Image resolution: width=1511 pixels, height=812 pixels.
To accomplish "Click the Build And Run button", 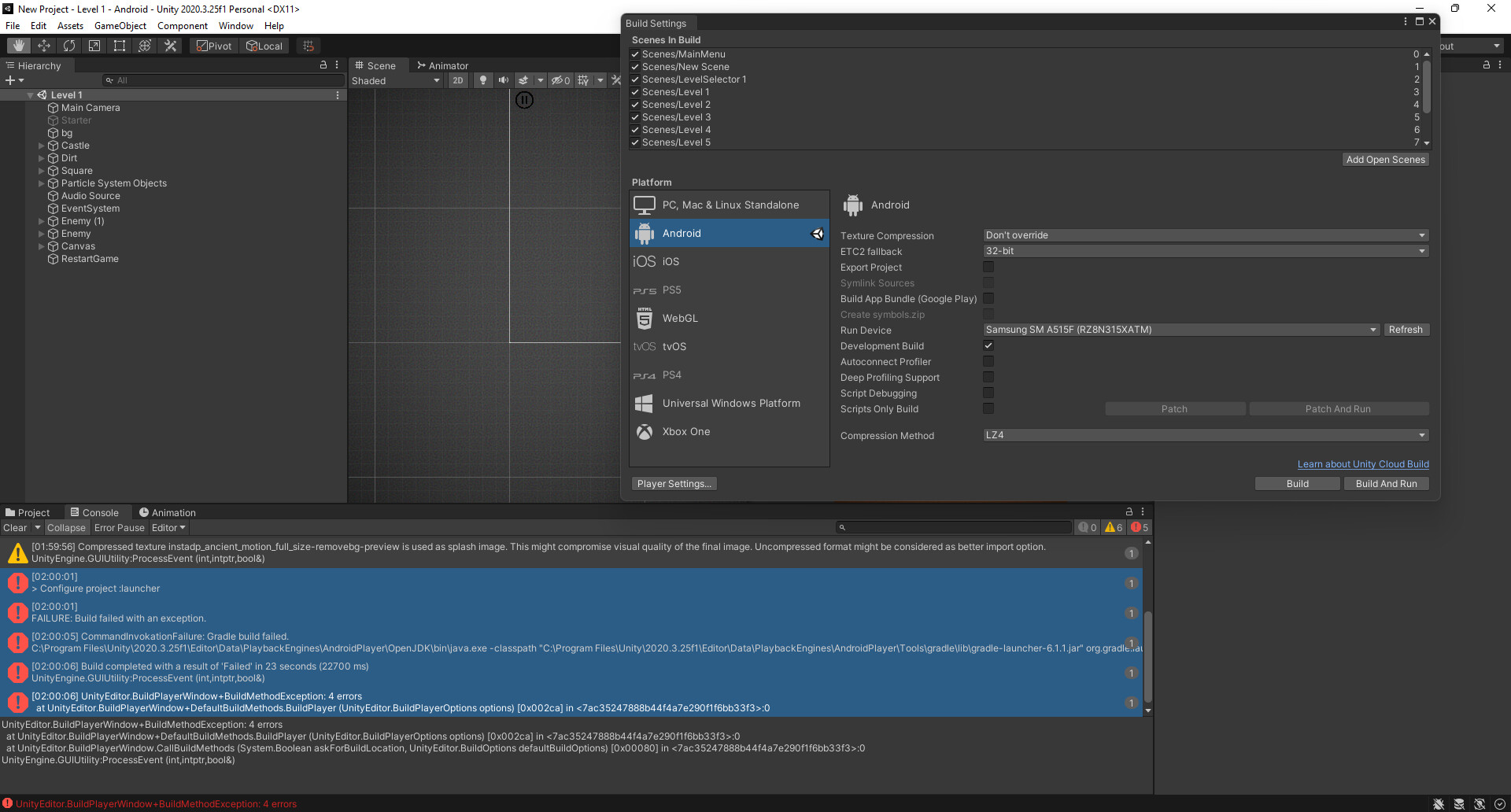I will click(x=1386, y=483).
